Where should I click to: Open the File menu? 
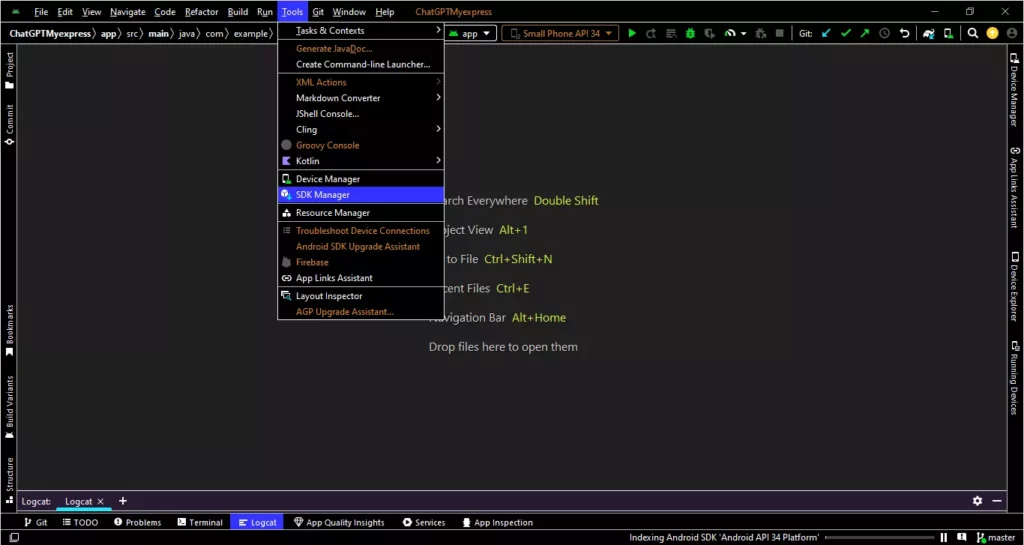(40, 12)
